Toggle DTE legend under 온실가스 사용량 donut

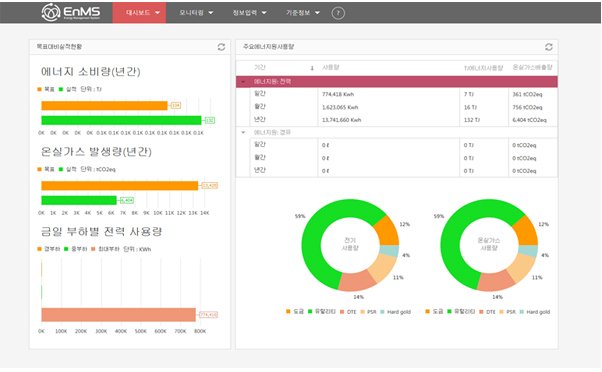pos(488,312)
